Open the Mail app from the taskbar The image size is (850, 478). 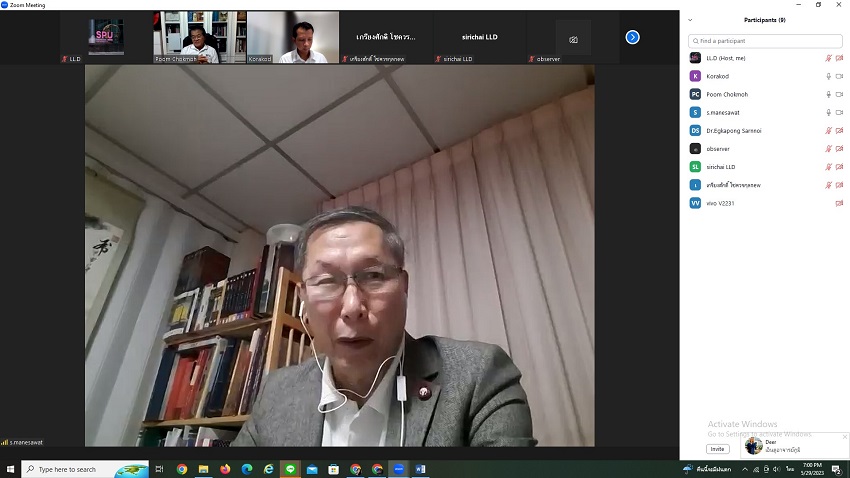[312, 469]
